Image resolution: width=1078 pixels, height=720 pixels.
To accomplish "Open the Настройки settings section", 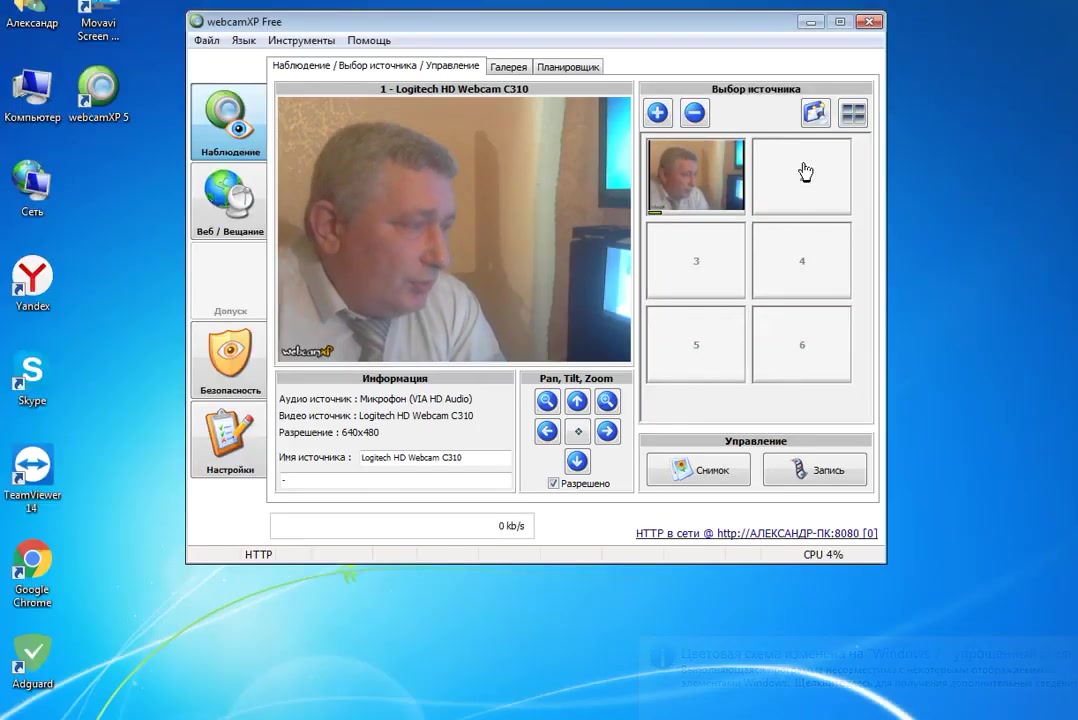I will click(229, 439).
